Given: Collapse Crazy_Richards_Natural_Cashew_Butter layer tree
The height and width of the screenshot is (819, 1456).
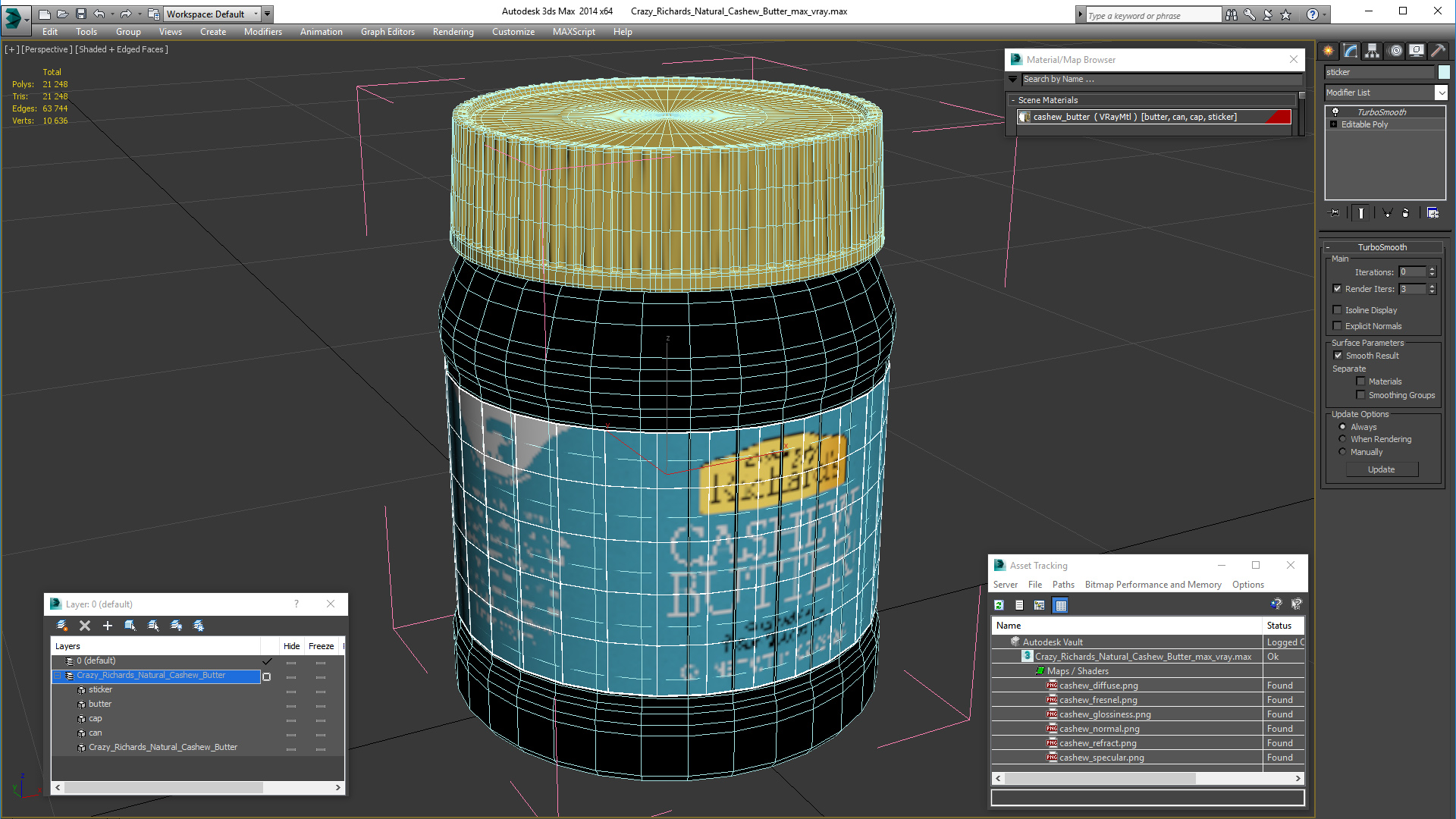Looking at the screenshot, I should [x=57, y=675].
